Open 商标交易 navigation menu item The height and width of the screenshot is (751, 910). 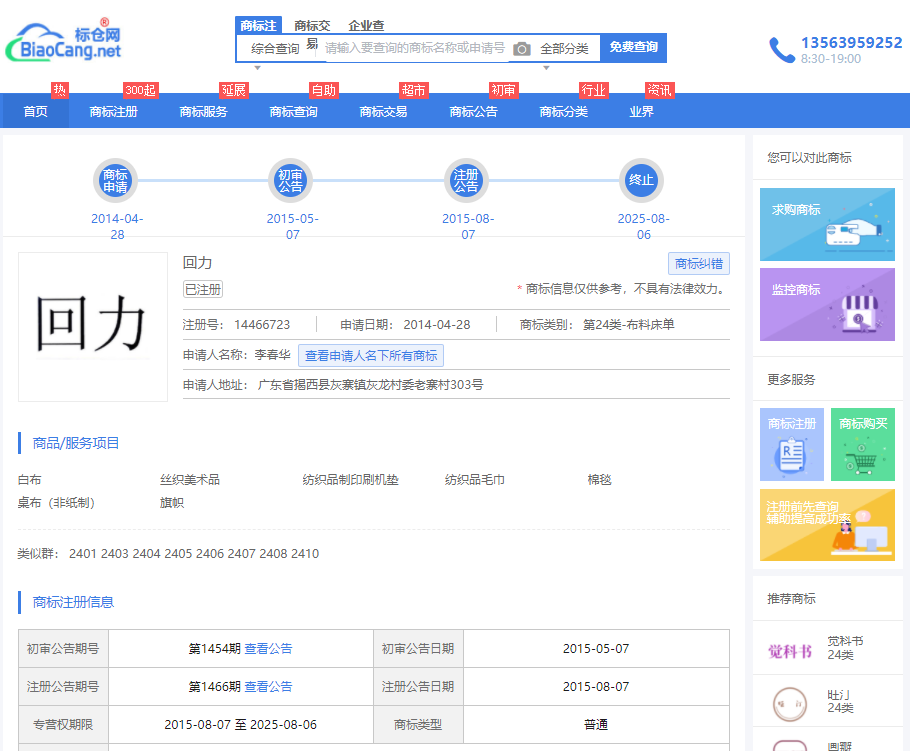coord(384,111)
